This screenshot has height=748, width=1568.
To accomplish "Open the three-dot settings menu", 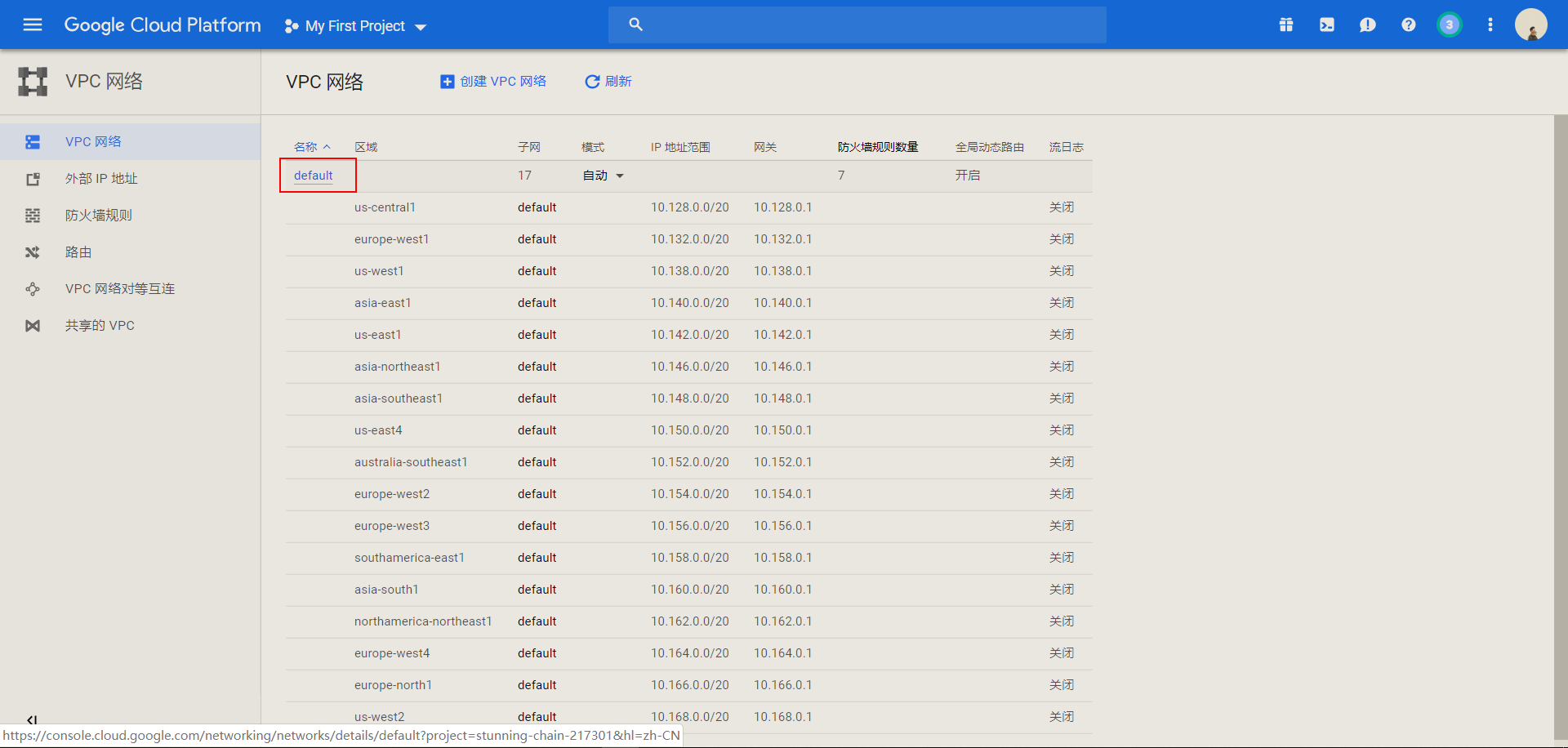I will 1490,24.
